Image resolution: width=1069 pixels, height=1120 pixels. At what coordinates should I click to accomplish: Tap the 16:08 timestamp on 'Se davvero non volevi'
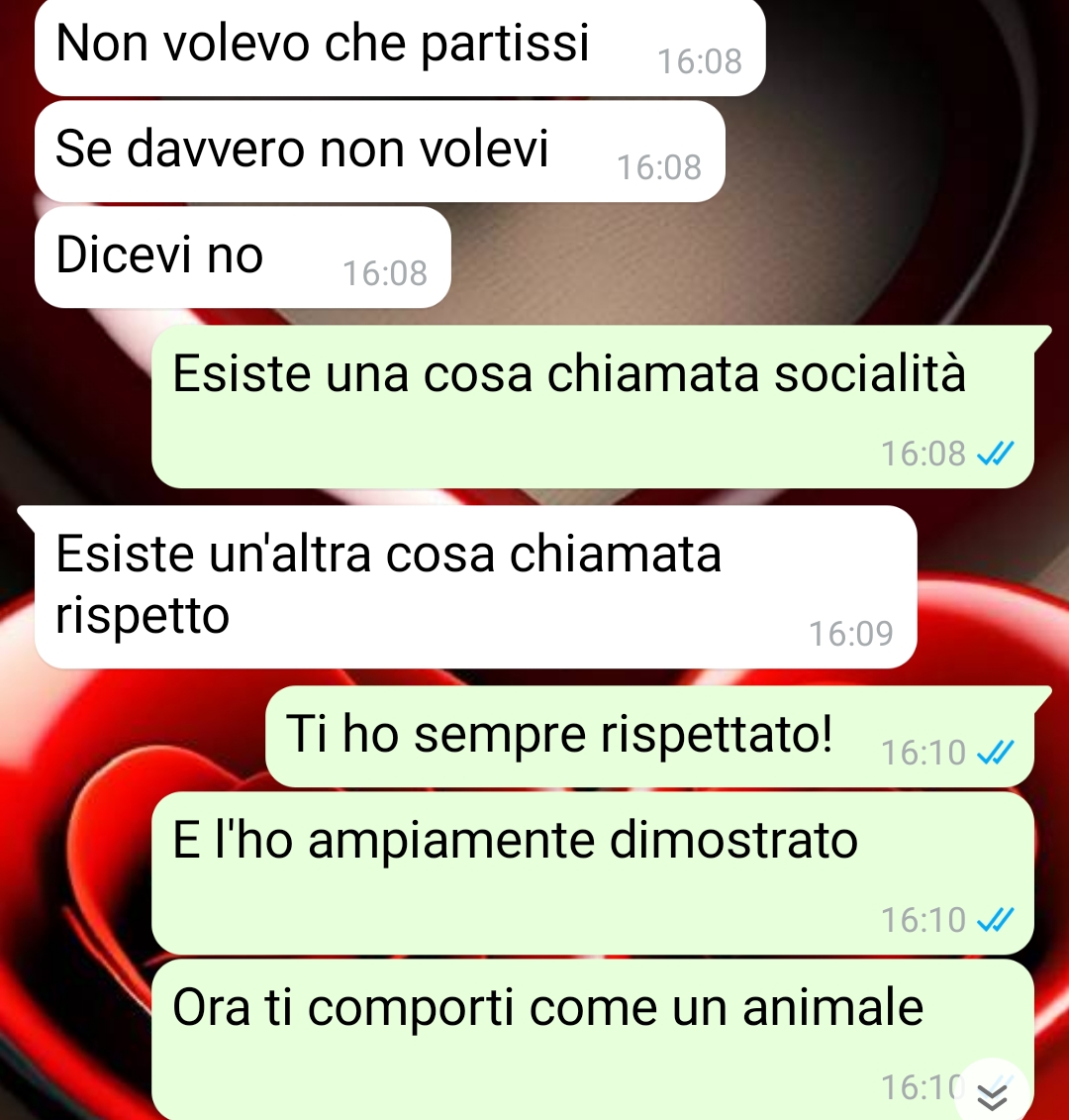(659, 167)
